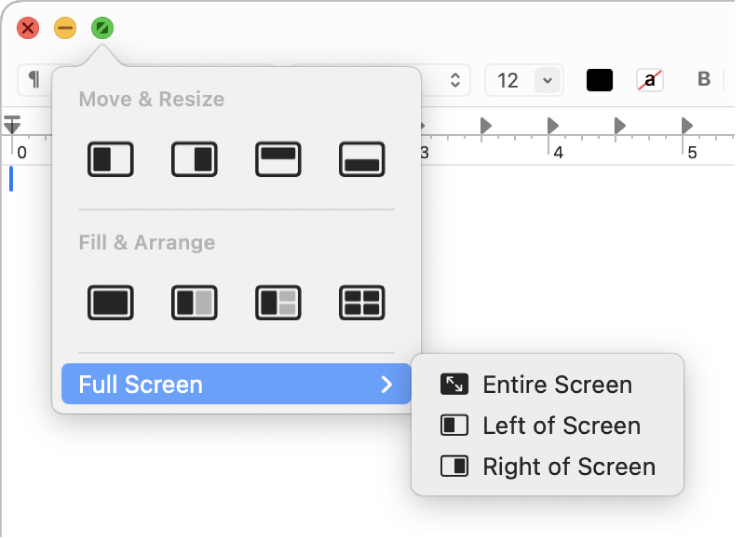Fill the screen with the window icon
Viewport: 738px width, 538px height.
coord(111,302)
